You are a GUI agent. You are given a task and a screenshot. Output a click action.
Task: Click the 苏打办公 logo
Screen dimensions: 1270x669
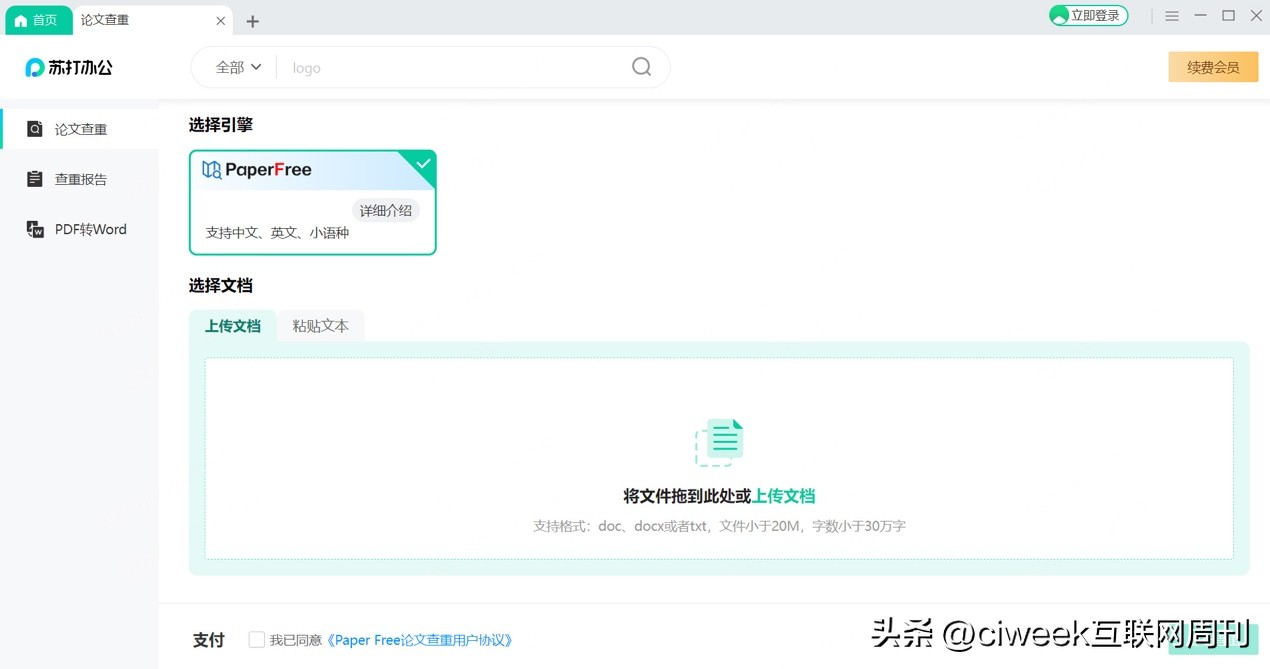[66, 67]
